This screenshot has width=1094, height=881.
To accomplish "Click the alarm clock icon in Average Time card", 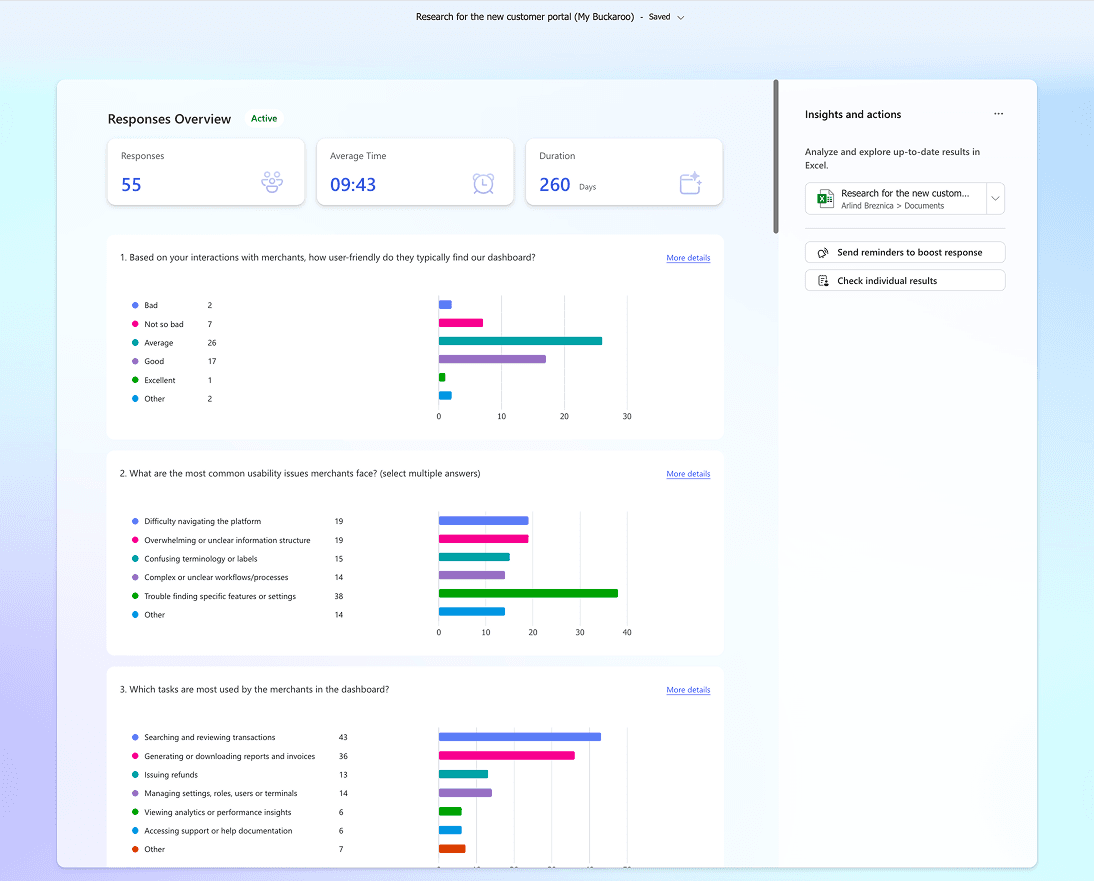I will (x=483, y=183).
